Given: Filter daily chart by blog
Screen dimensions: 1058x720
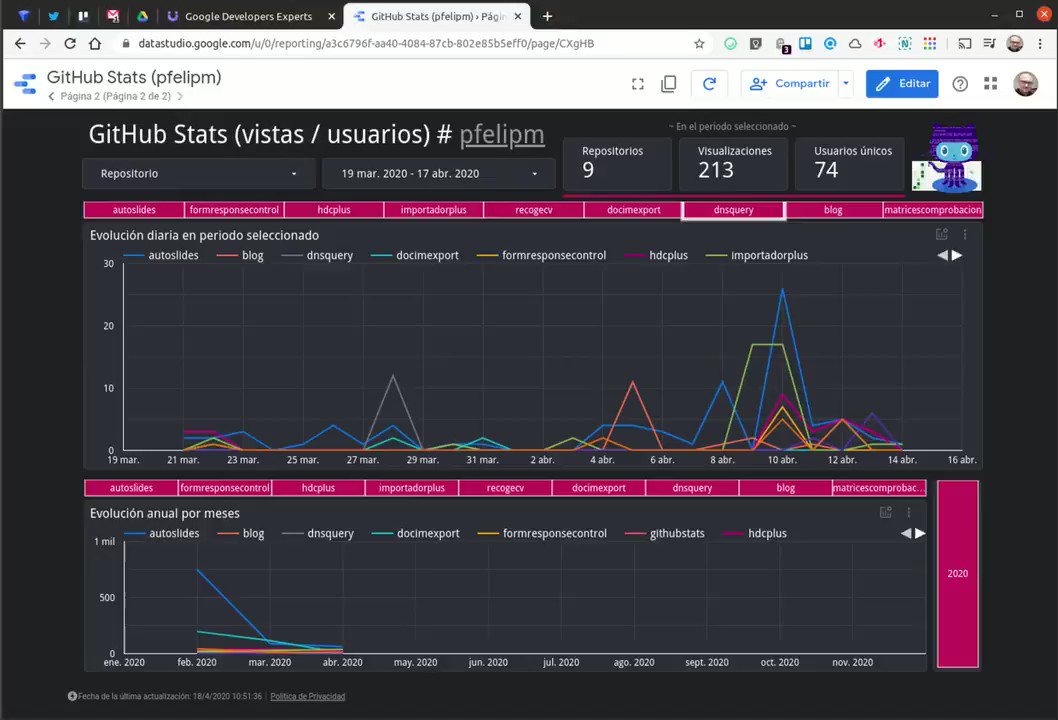Looking at the screenshot, I should (x=833, y=210).
